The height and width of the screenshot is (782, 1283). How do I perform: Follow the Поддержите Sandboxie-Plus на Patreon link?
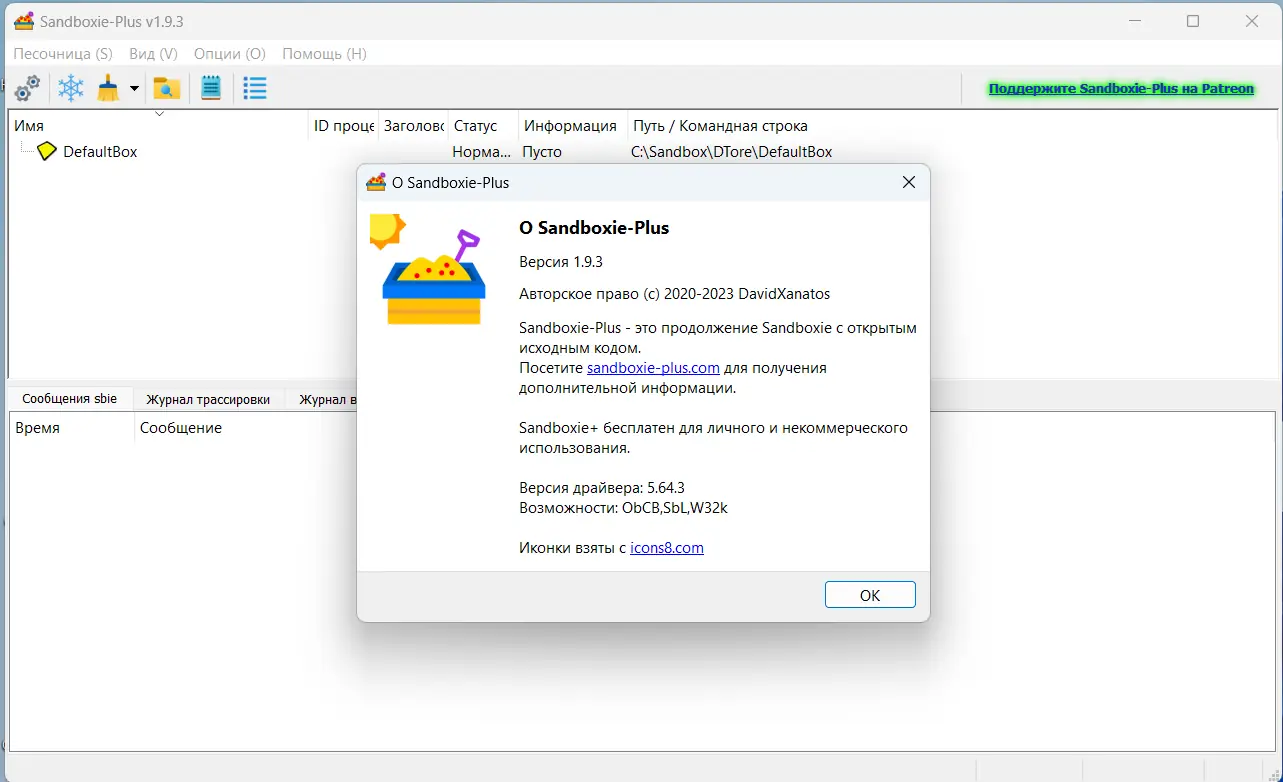[1121, 89]
